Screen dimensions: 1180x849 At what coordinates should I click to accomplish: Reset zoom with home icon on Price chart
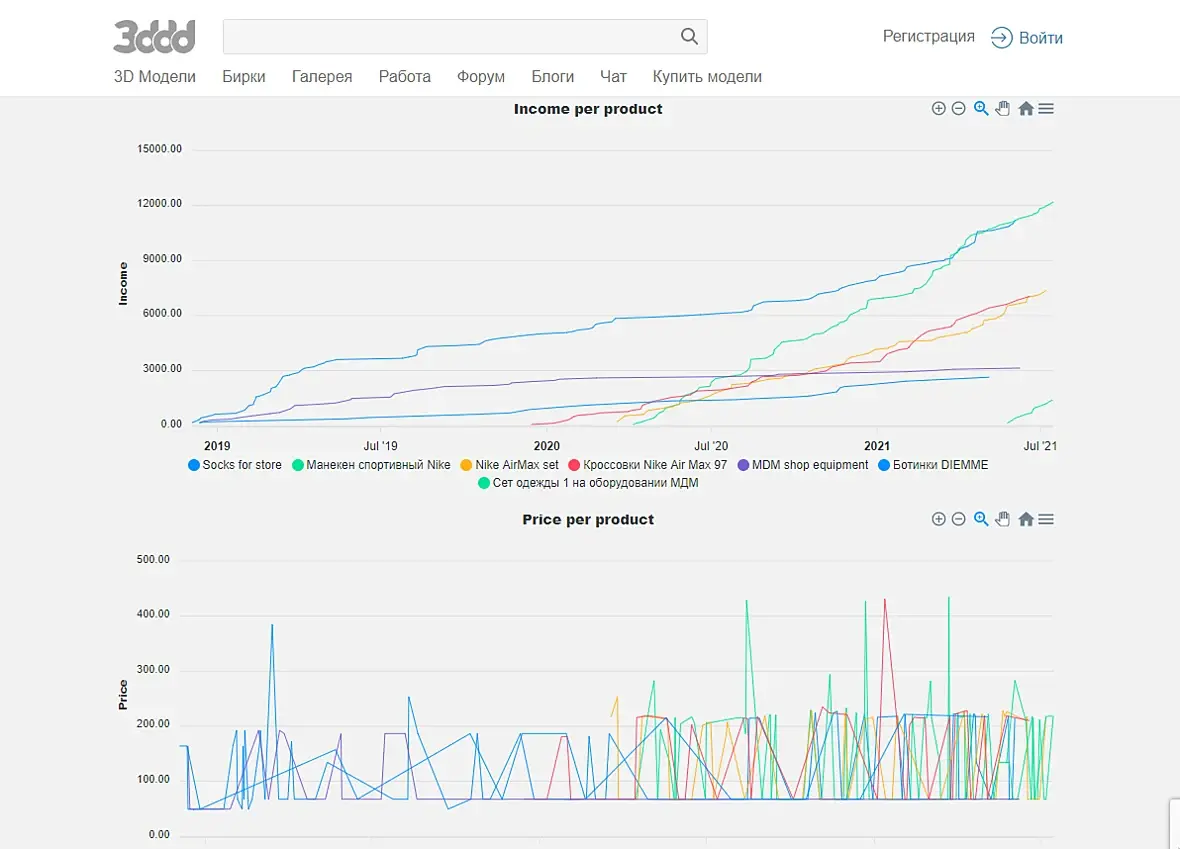click(x=1025, y=519)
